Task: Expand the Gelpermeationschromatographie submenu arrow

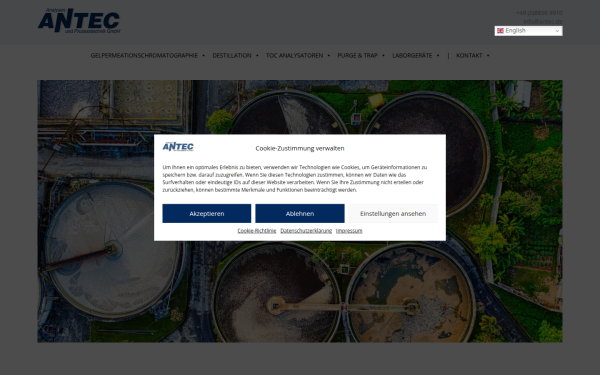Action: 204,56
